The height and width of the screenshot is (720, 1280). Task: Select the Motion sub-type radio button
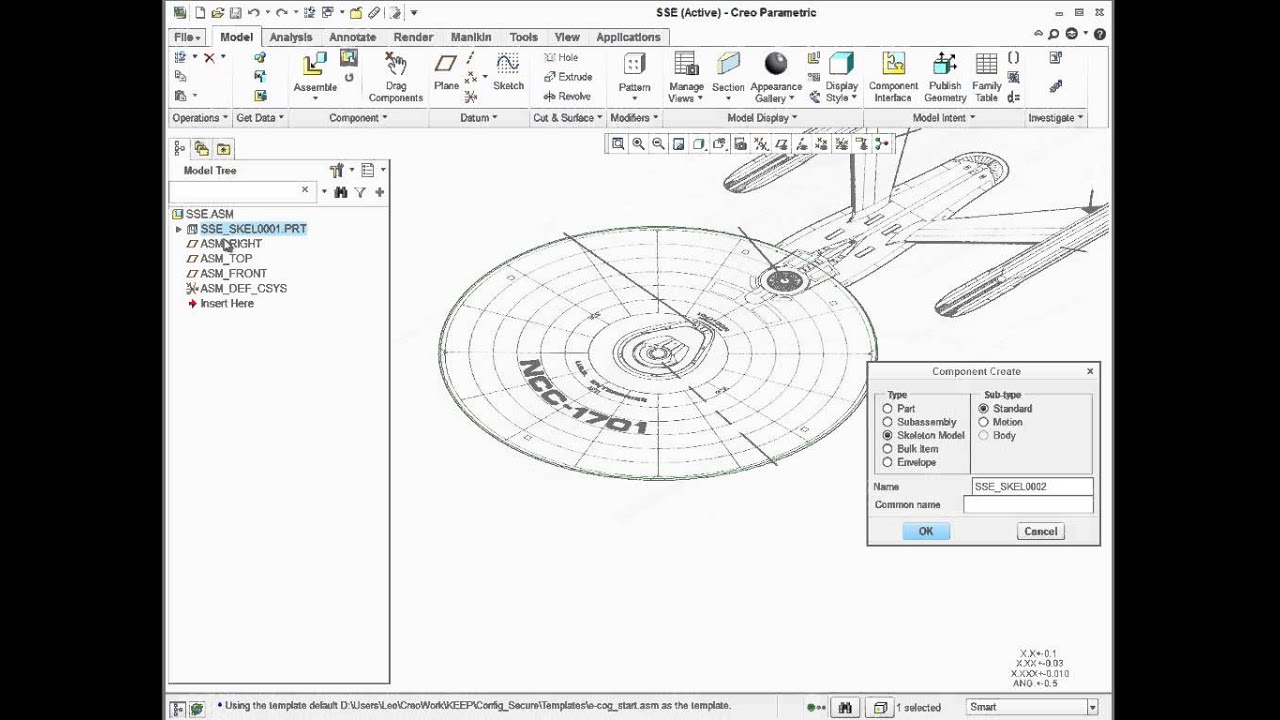pyautogui.click(x=984, y=422)
